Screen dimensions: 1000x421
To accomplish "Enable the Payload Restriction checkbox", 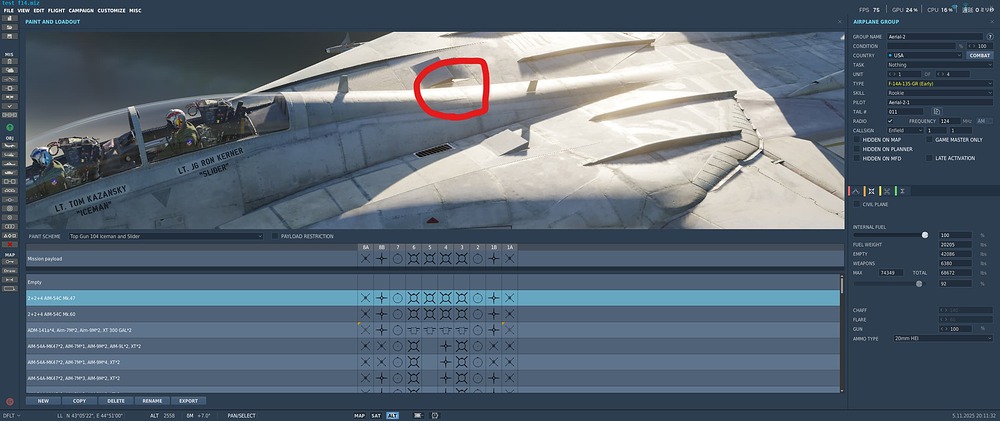I will coord(275,236).
